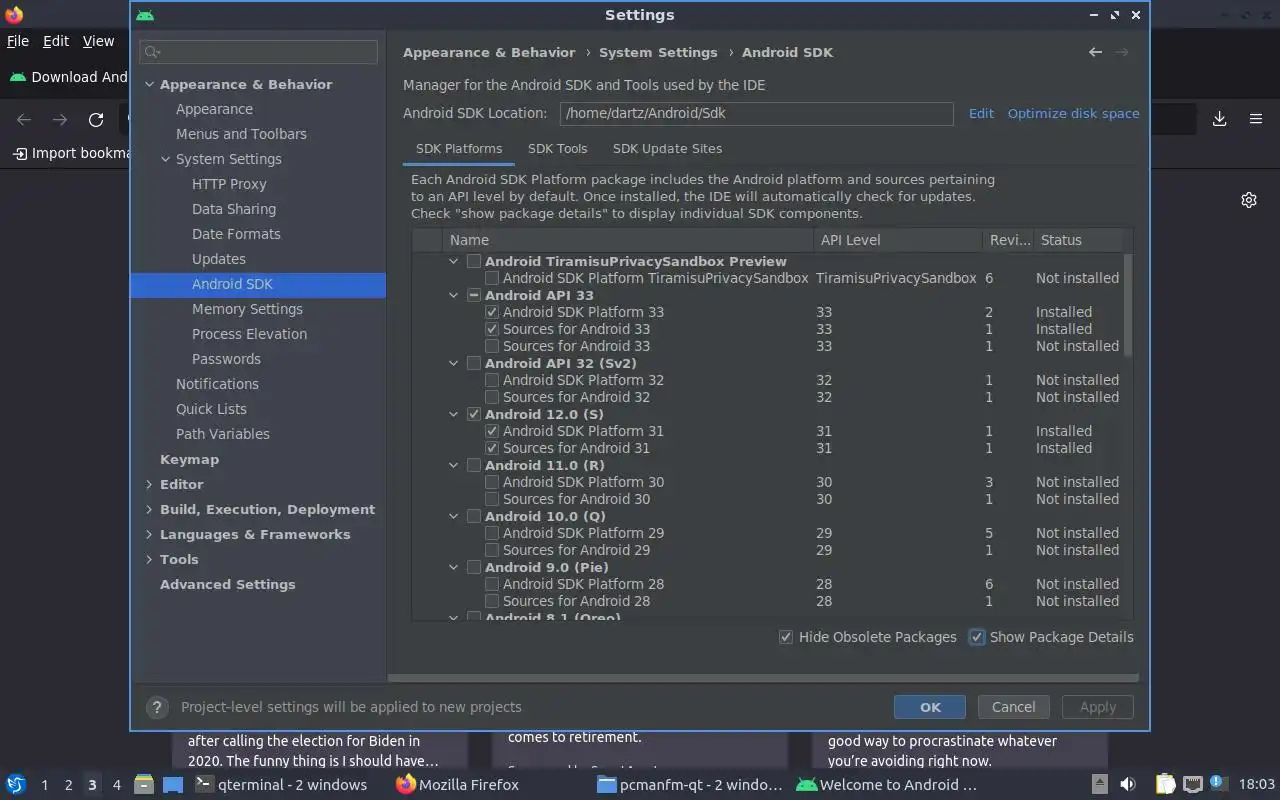Image resolution: width=1280 pixels, height=800 pixels.
Task: Click the volume icon in system tray
Action: coord(1127,785)
